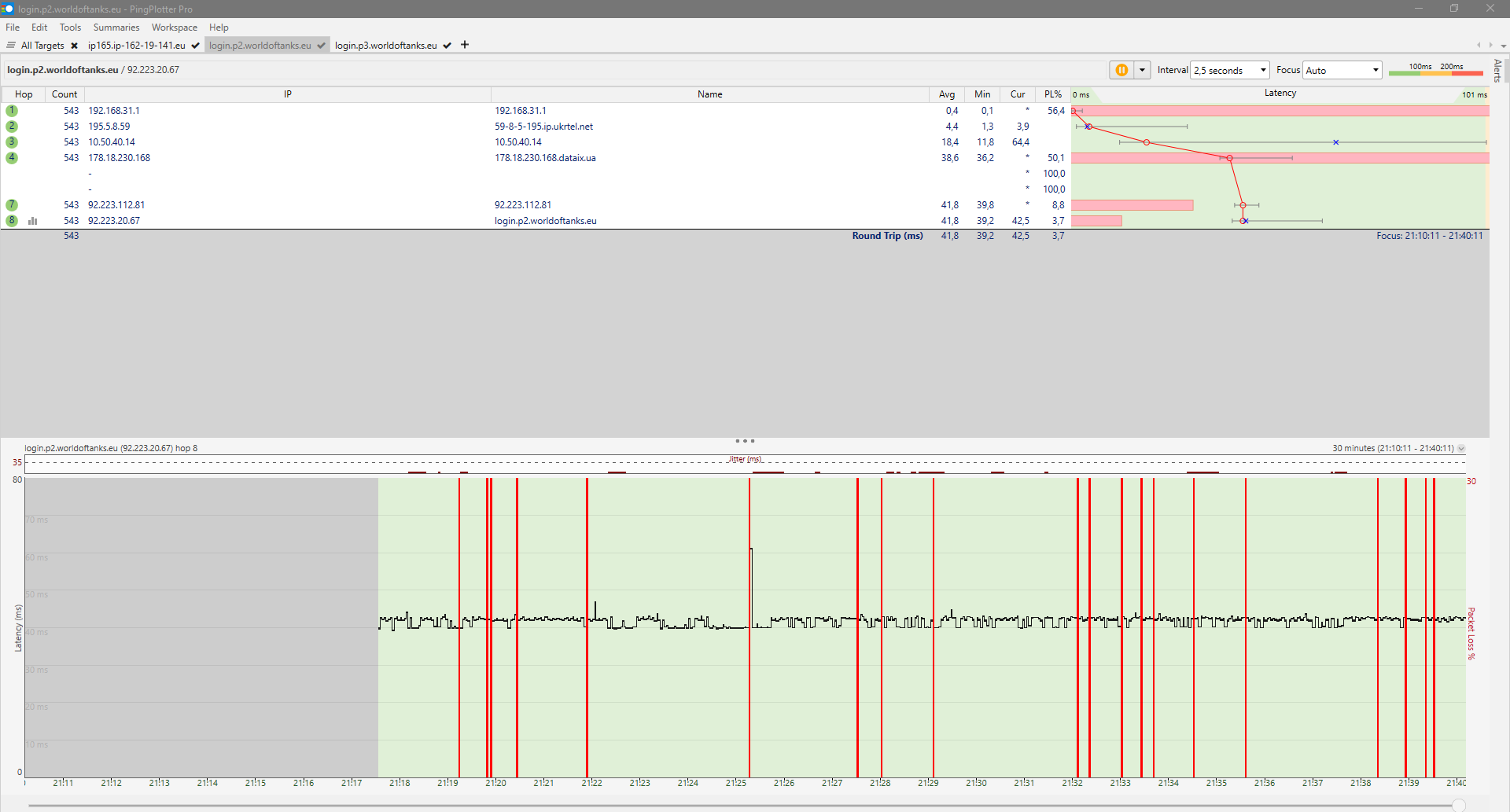Expand the arrow next to pause button
Screen dimensions: 1510x812
(1142, 70)
